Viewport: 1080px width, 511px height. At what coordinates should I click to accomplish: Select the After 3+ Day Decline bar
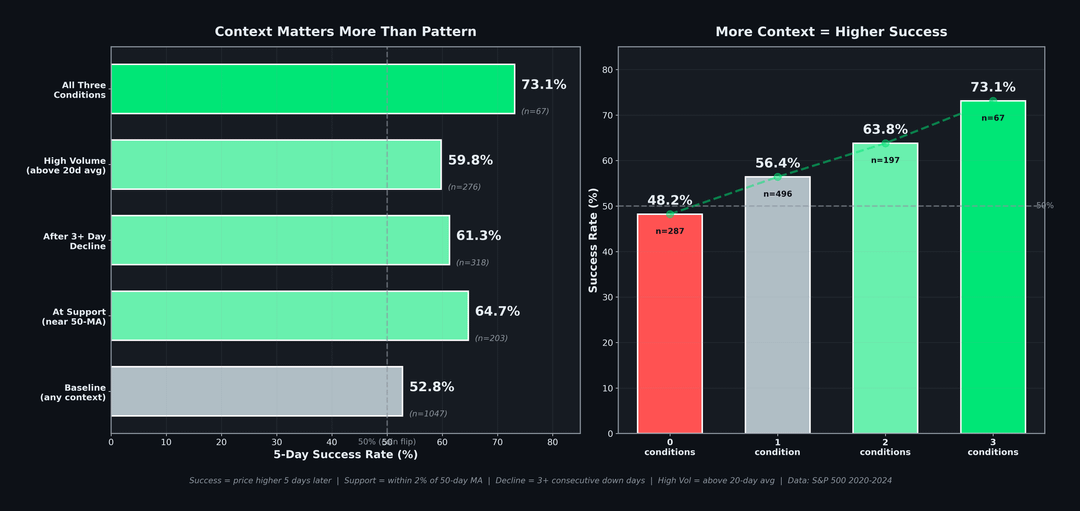coord(280,240)
